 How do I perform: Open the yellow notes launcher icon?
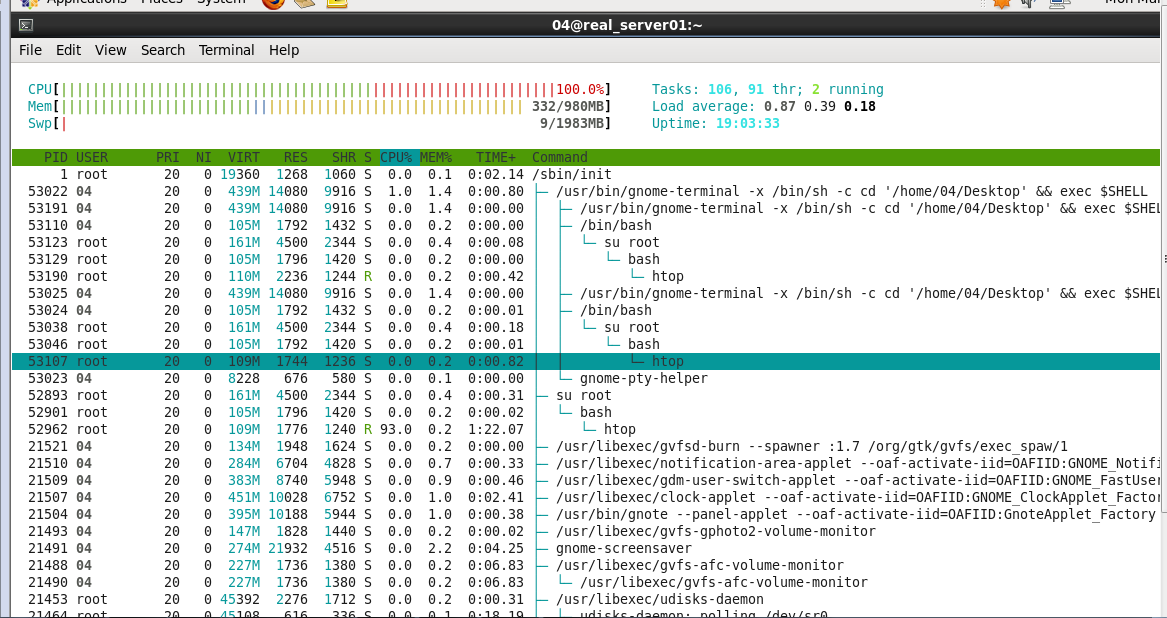tap(337, 2)
